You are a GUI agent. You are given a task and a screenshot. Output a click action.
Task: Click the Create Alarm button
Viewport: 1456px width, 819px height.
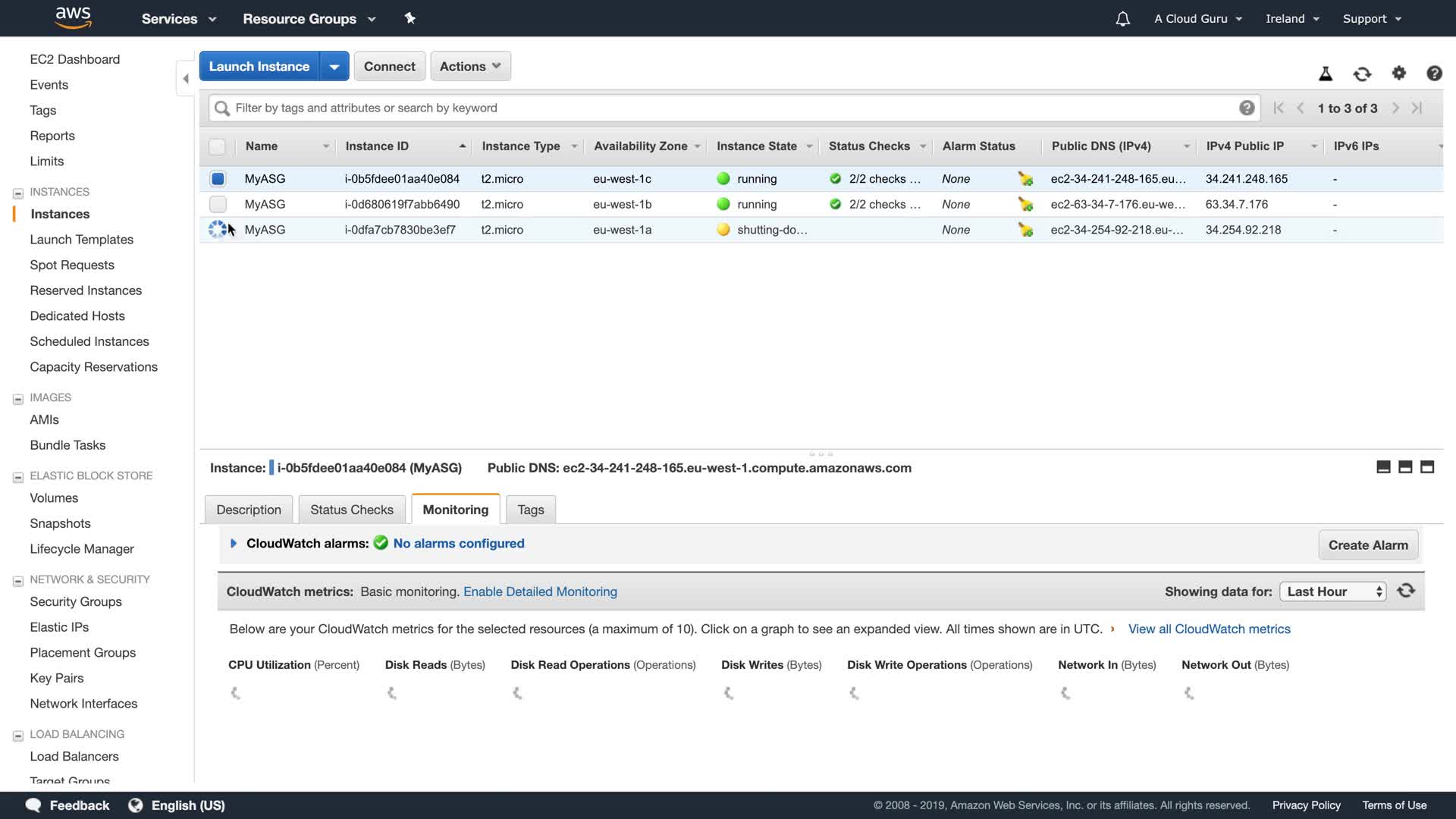[x=1367, y=545]
